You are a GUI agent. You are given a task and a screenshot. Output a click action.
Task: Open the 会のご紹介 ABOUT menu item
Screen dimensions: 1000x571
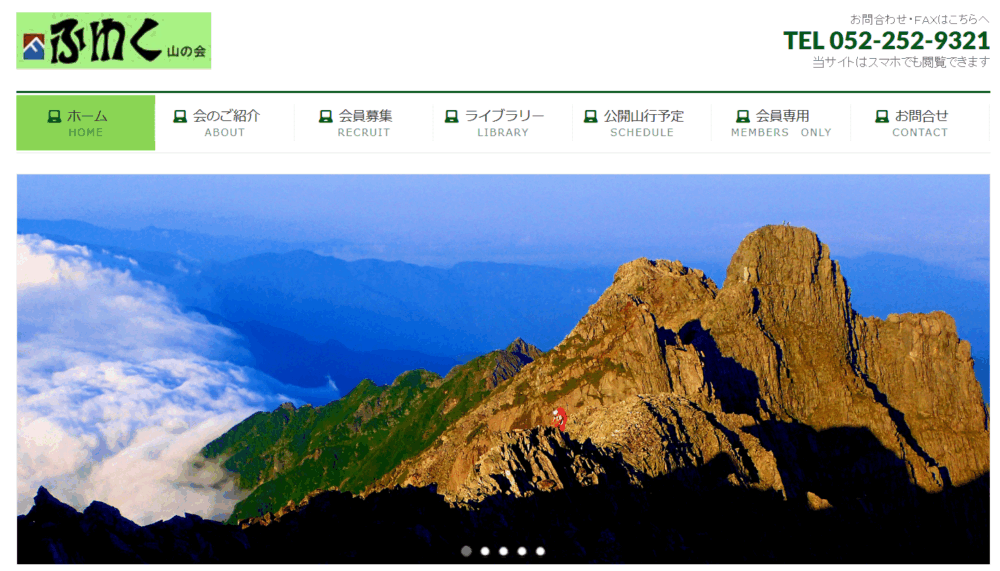pyautogui.click(x=224, y=122)
